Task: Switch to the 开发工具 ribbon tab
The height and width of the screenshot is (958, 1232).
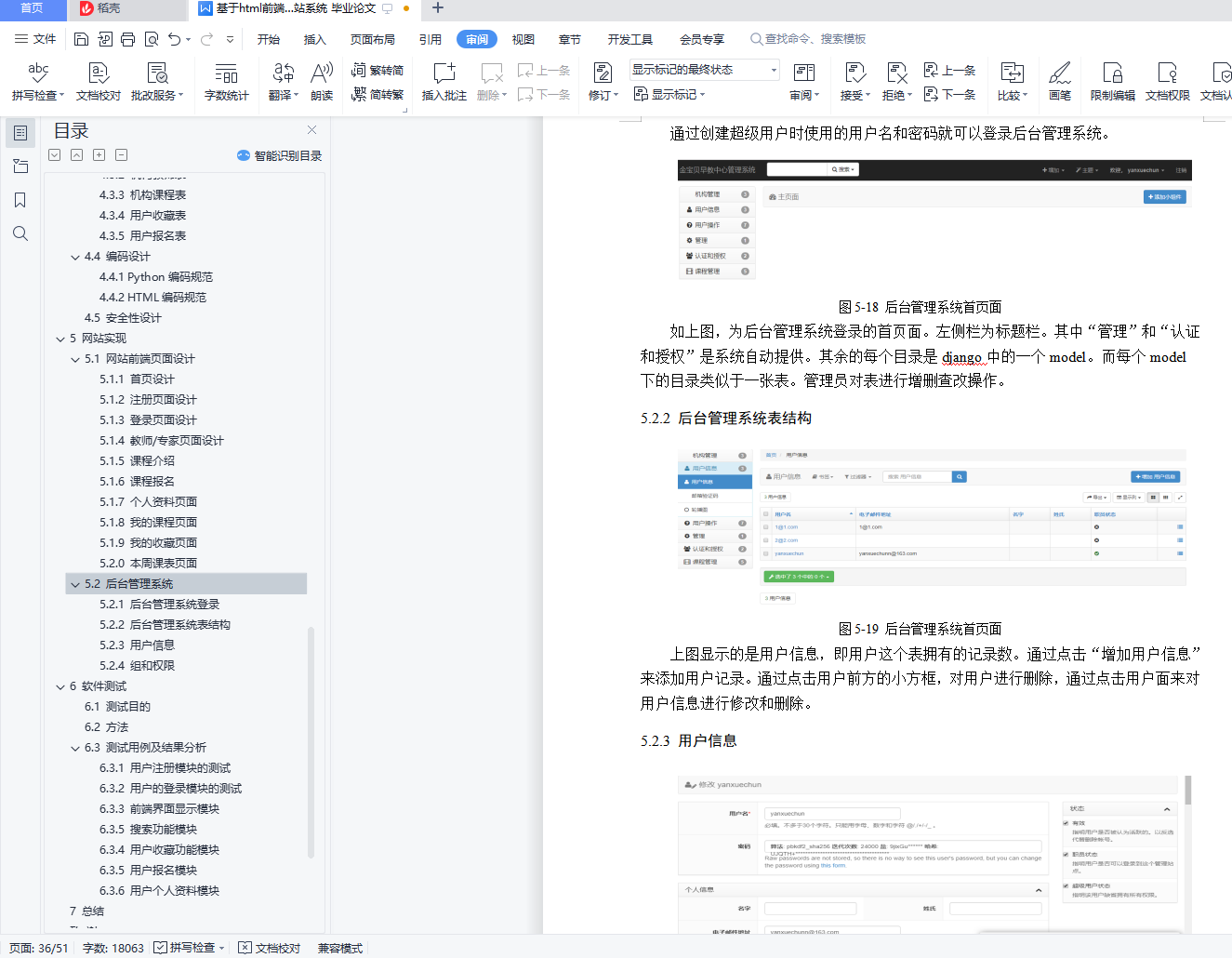Action: (x=630, y=39)
